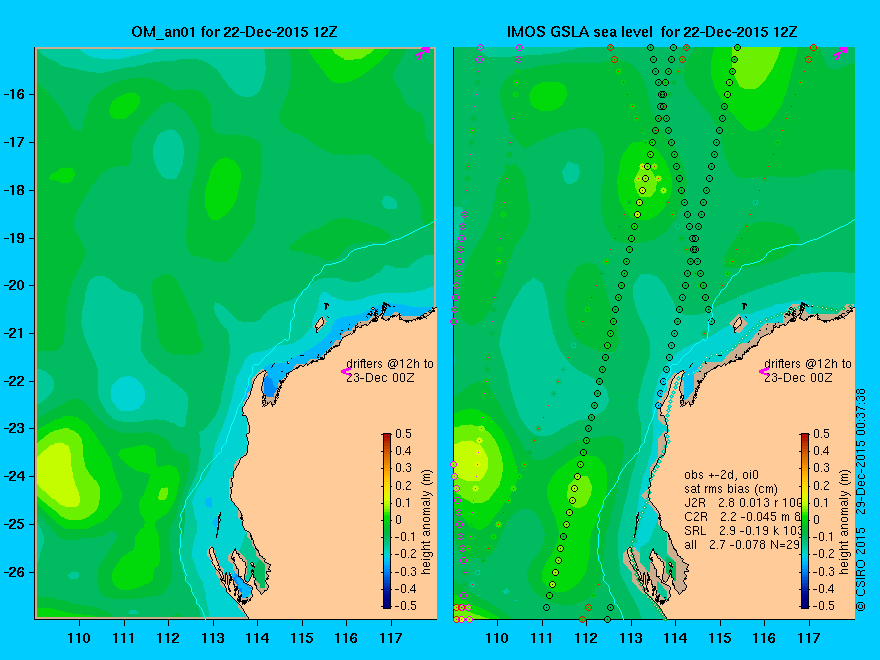Viewport: 880px width, 660px height.
Task: Click the '0.3' tick label on the left color bar
Action: click(x=404, y=468)
